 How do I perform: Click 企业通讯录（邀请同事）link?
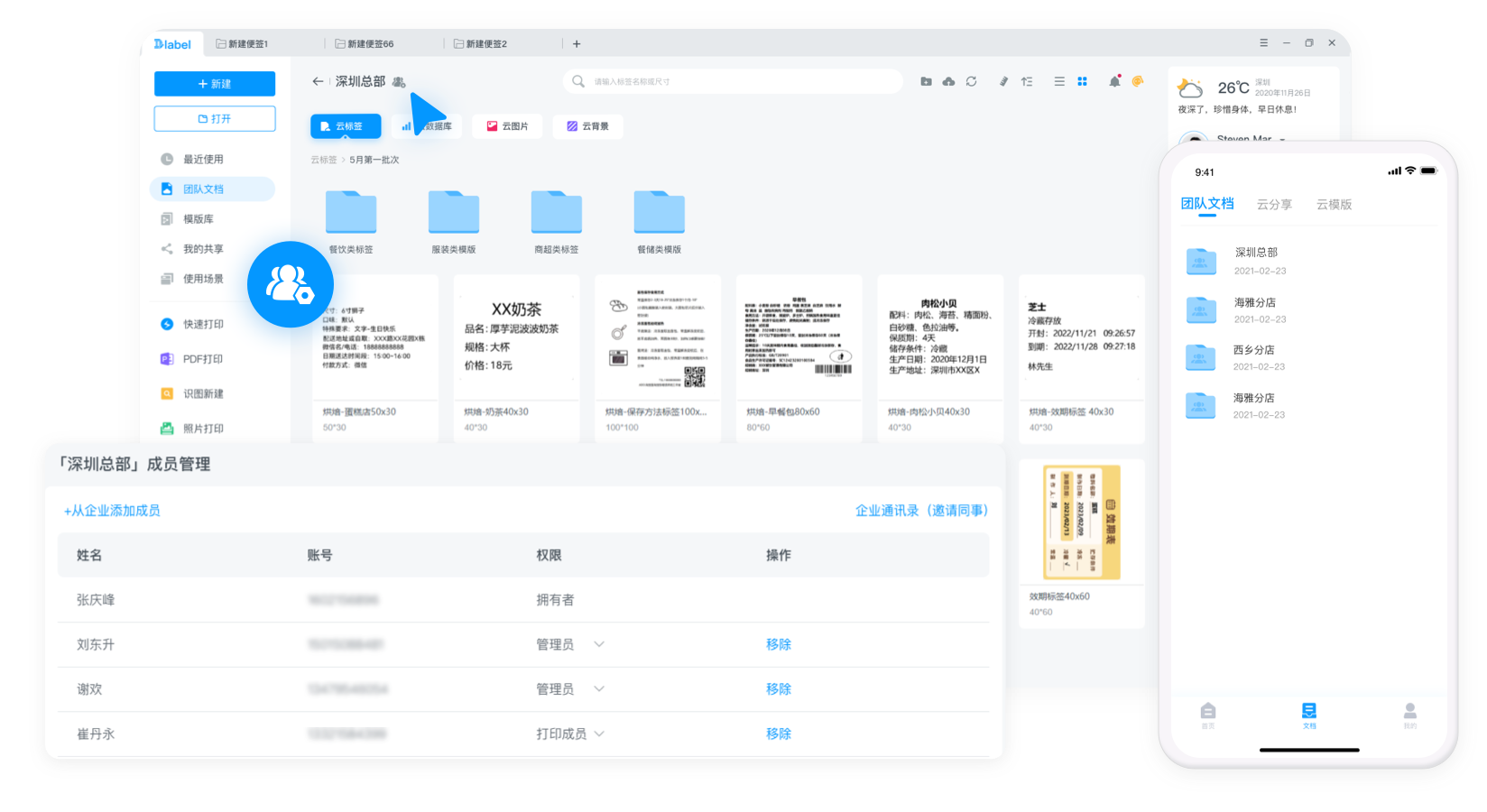pyautogui.click(x=921, y=511)
